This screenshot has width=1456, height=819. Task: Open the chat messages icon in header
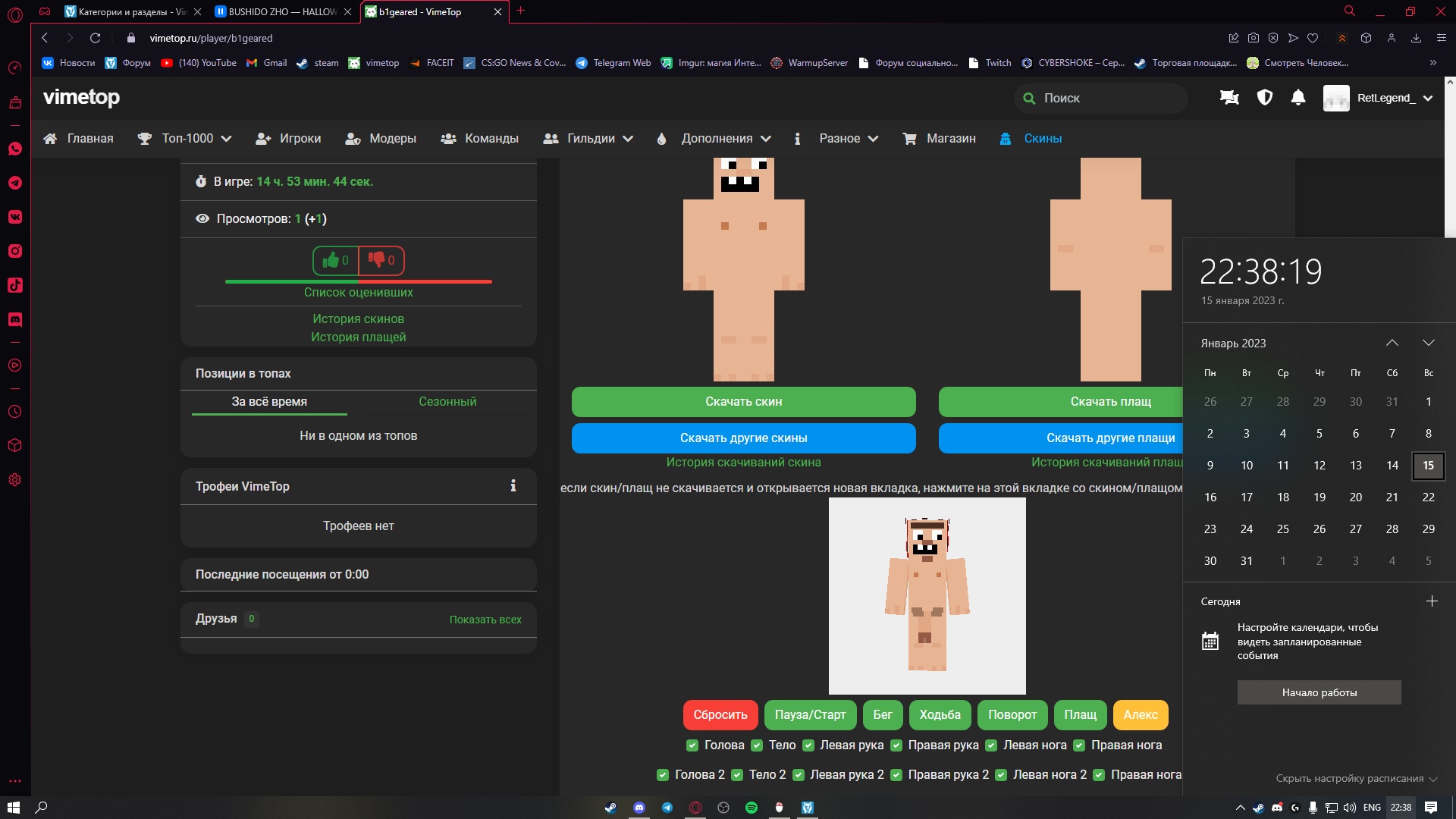[x=1229, y=98]
